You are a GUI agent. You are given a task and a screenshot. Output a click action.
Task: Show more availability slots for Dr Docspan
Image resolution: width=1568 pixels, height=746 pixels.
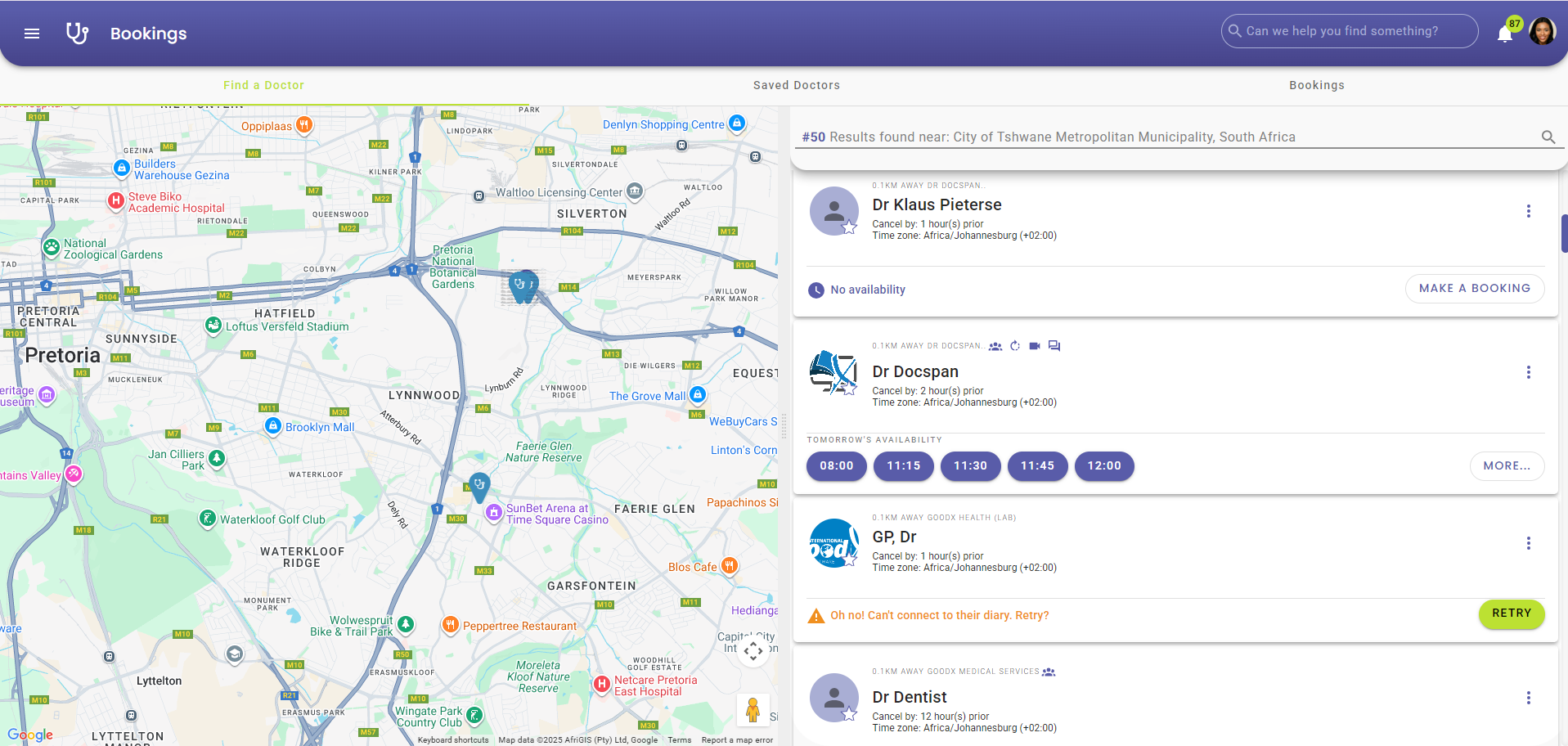point(1507,466)
